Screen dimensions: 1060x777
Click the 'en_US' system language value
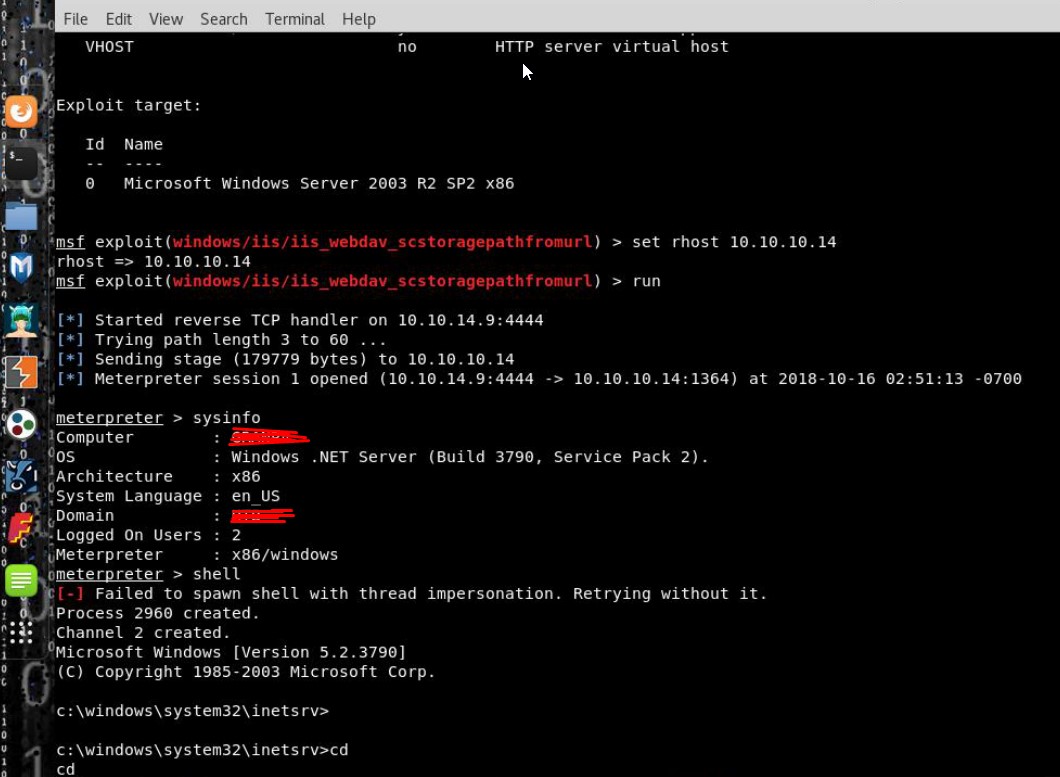[x=256, y=496]
